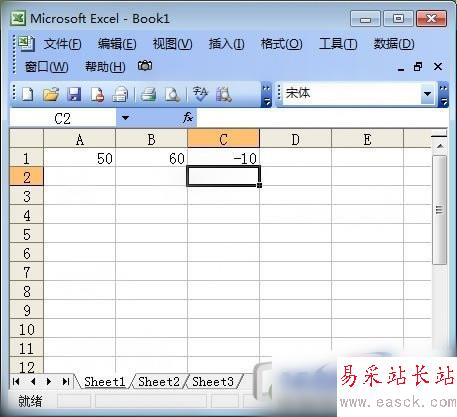Open the 视图(V) menu
This screenshot has height=417, width=457.
click(172, 44)
